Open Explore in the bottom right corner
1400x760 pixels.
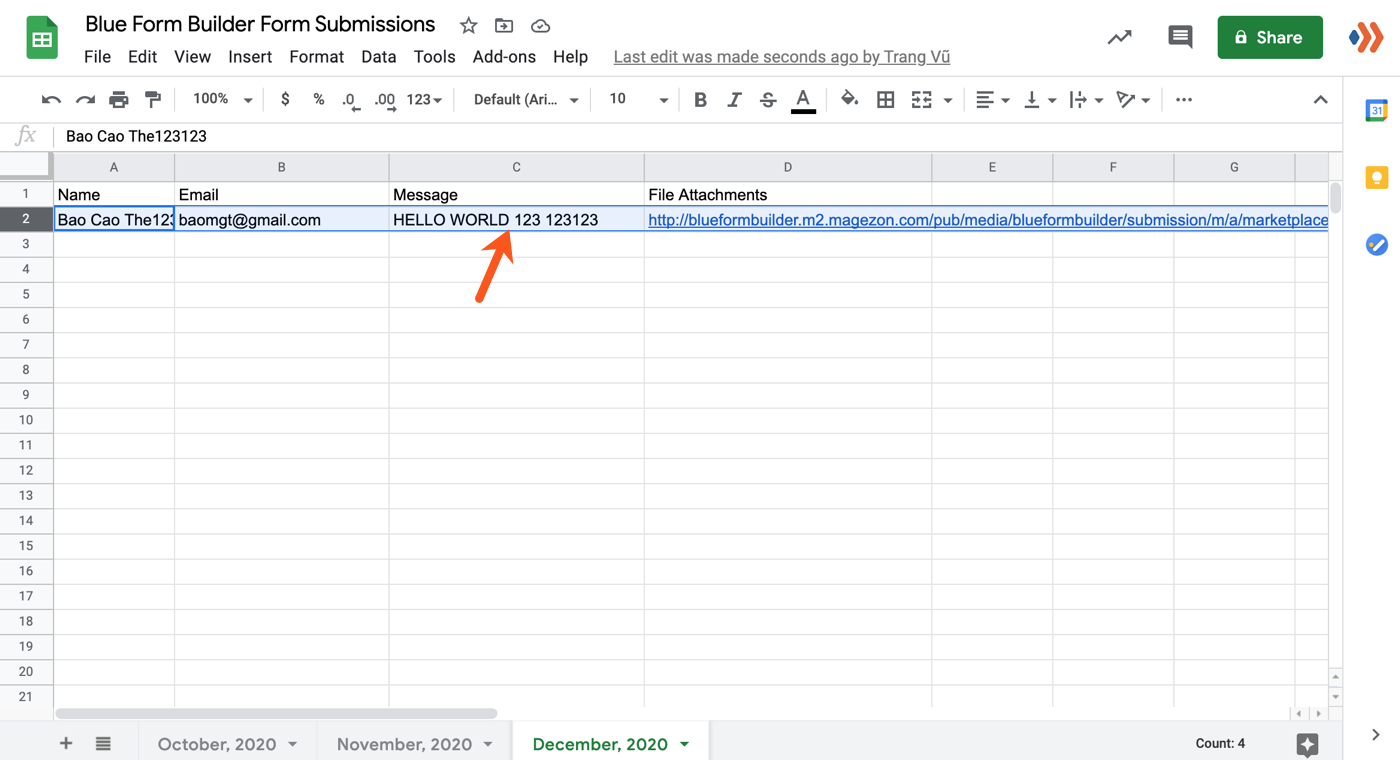pos(1307,744)
